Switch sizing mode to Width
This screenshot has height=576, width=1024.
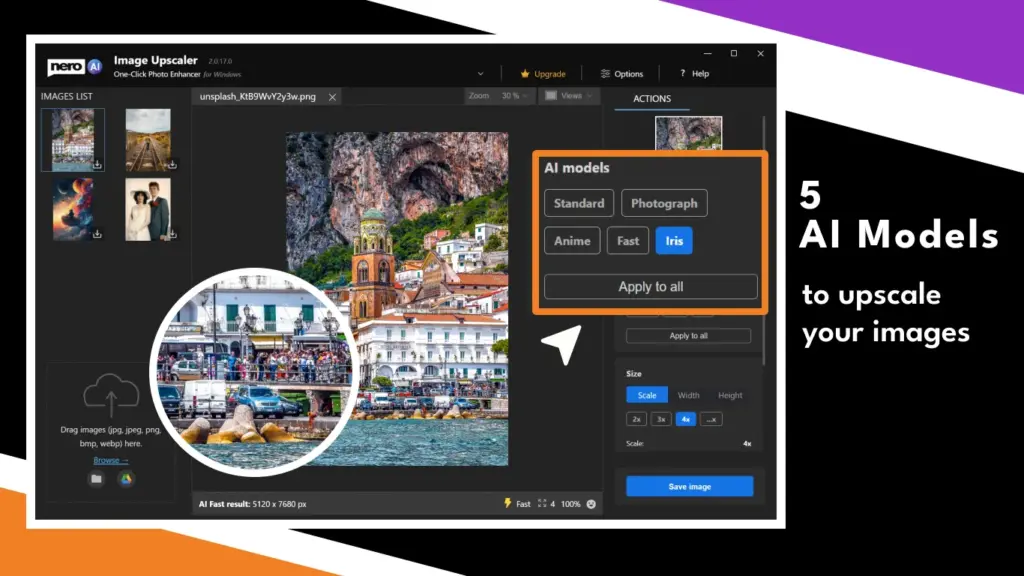(x=689, y=395)
